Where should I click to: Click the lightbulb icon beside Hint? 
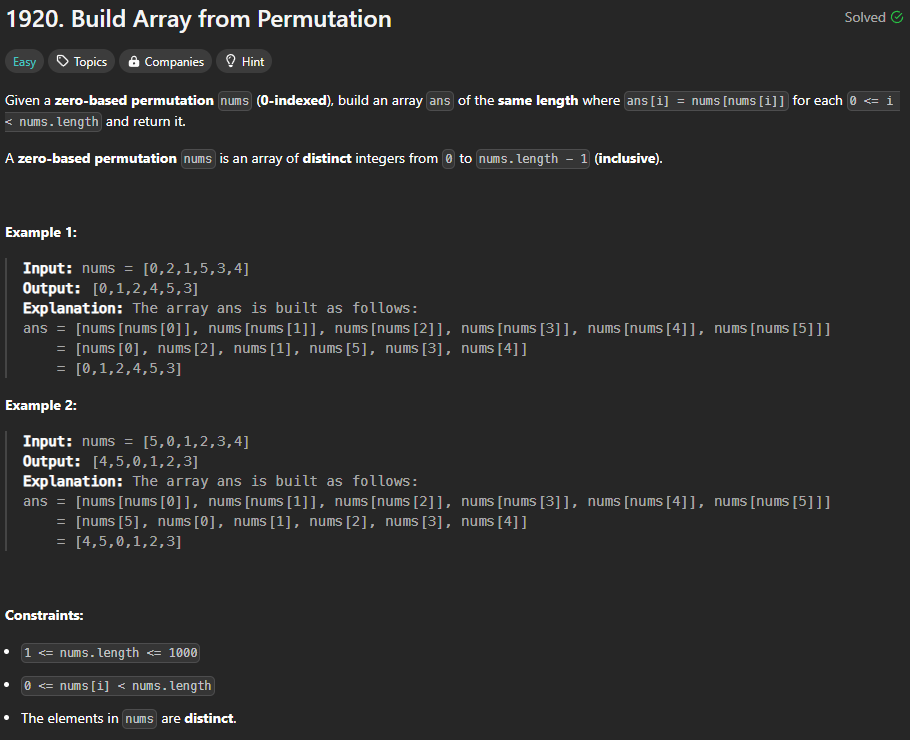231,62
